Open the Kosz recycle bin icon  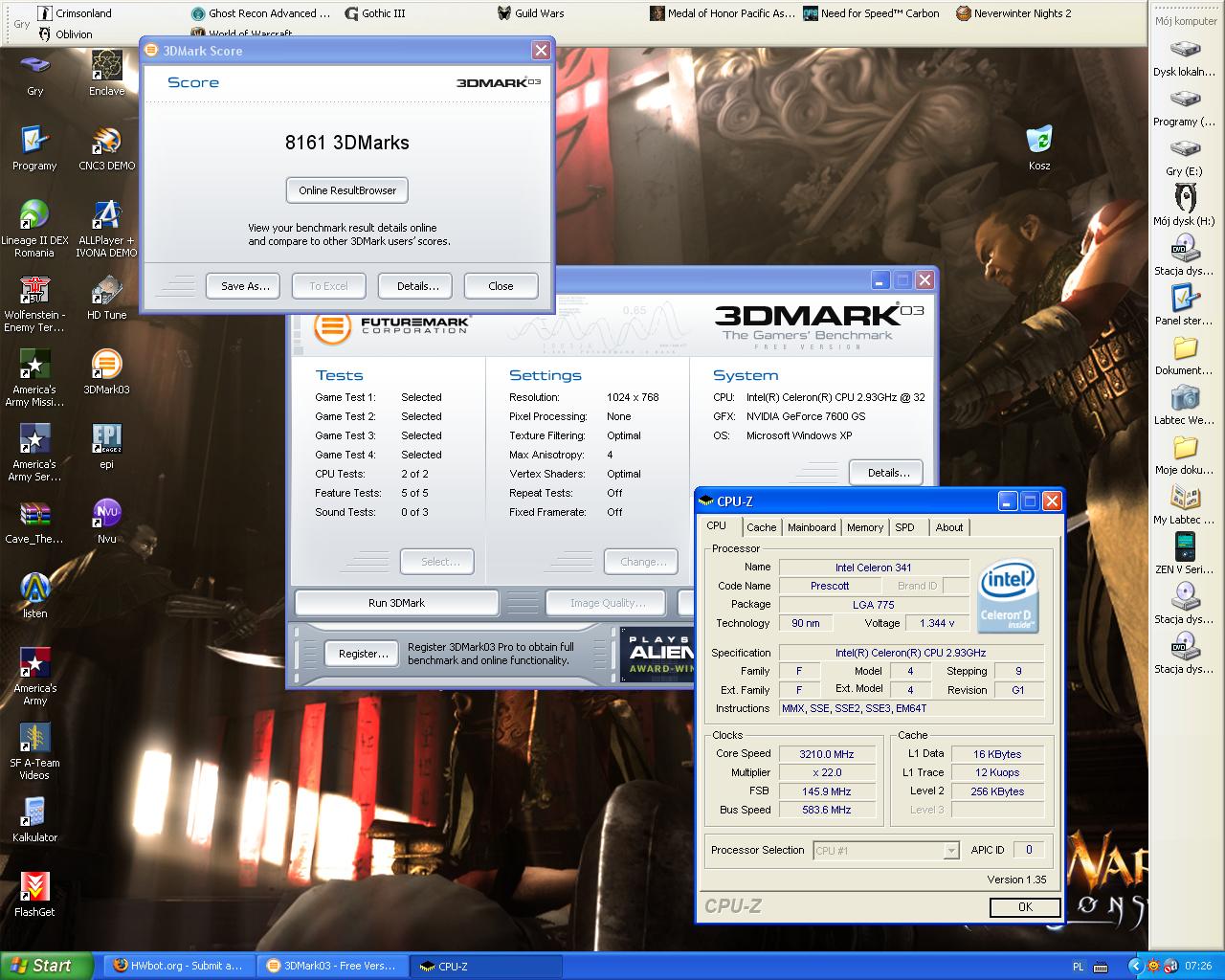1039,147
